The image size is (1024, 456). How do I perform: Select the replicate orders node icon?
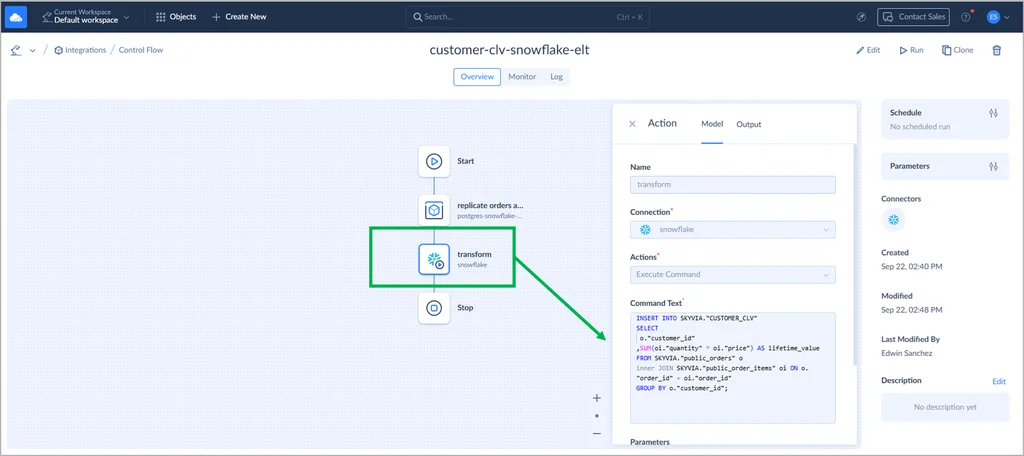point(434,210)
